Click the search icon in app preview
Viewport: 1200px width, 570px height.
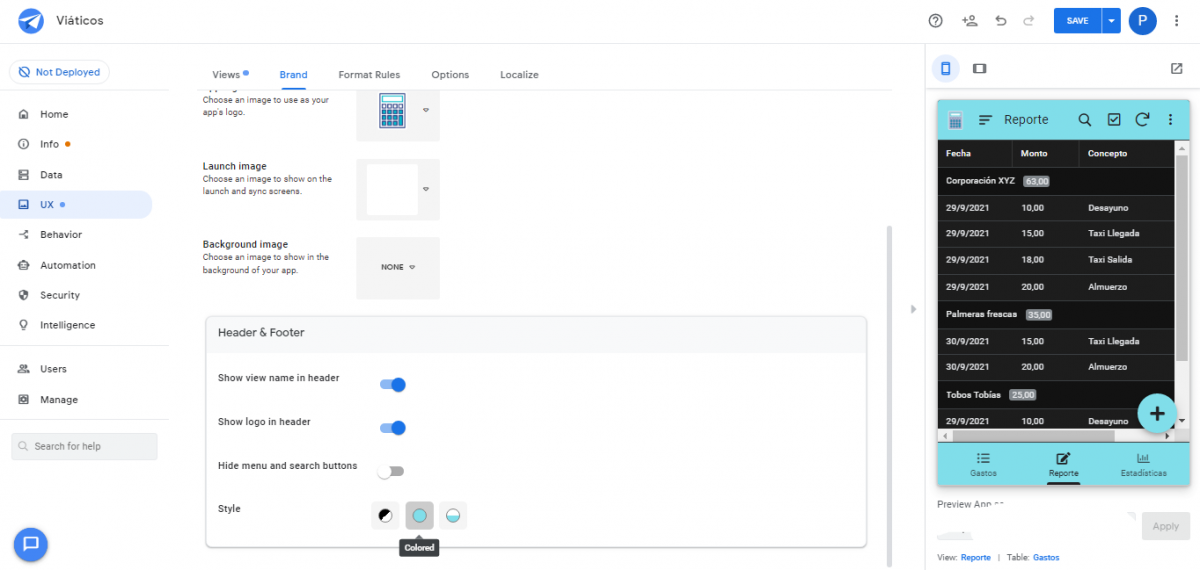coord(1084,120)
